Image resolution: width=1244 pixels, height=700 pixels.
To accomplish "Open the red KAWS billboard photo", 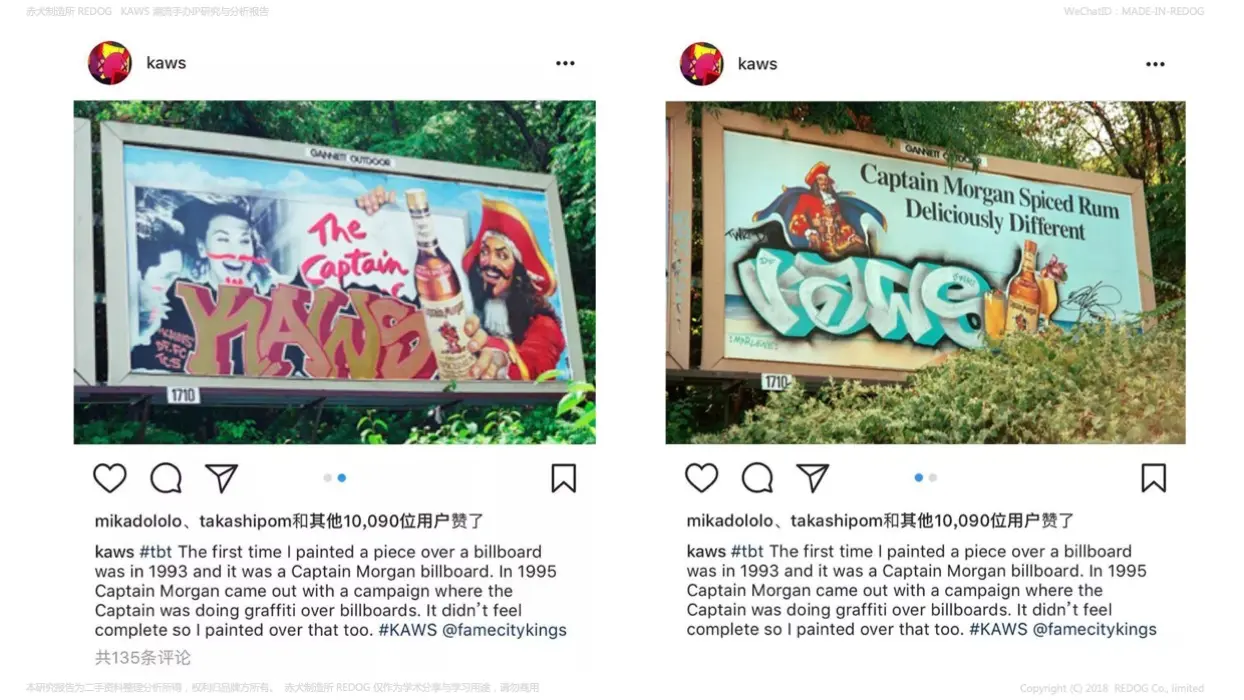I will click(335, 272).
